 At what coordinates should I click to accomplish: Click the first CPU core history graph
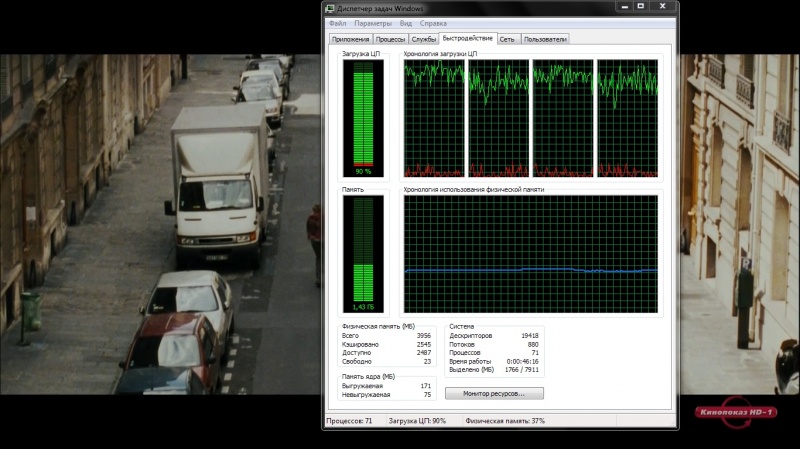[434, 117]
